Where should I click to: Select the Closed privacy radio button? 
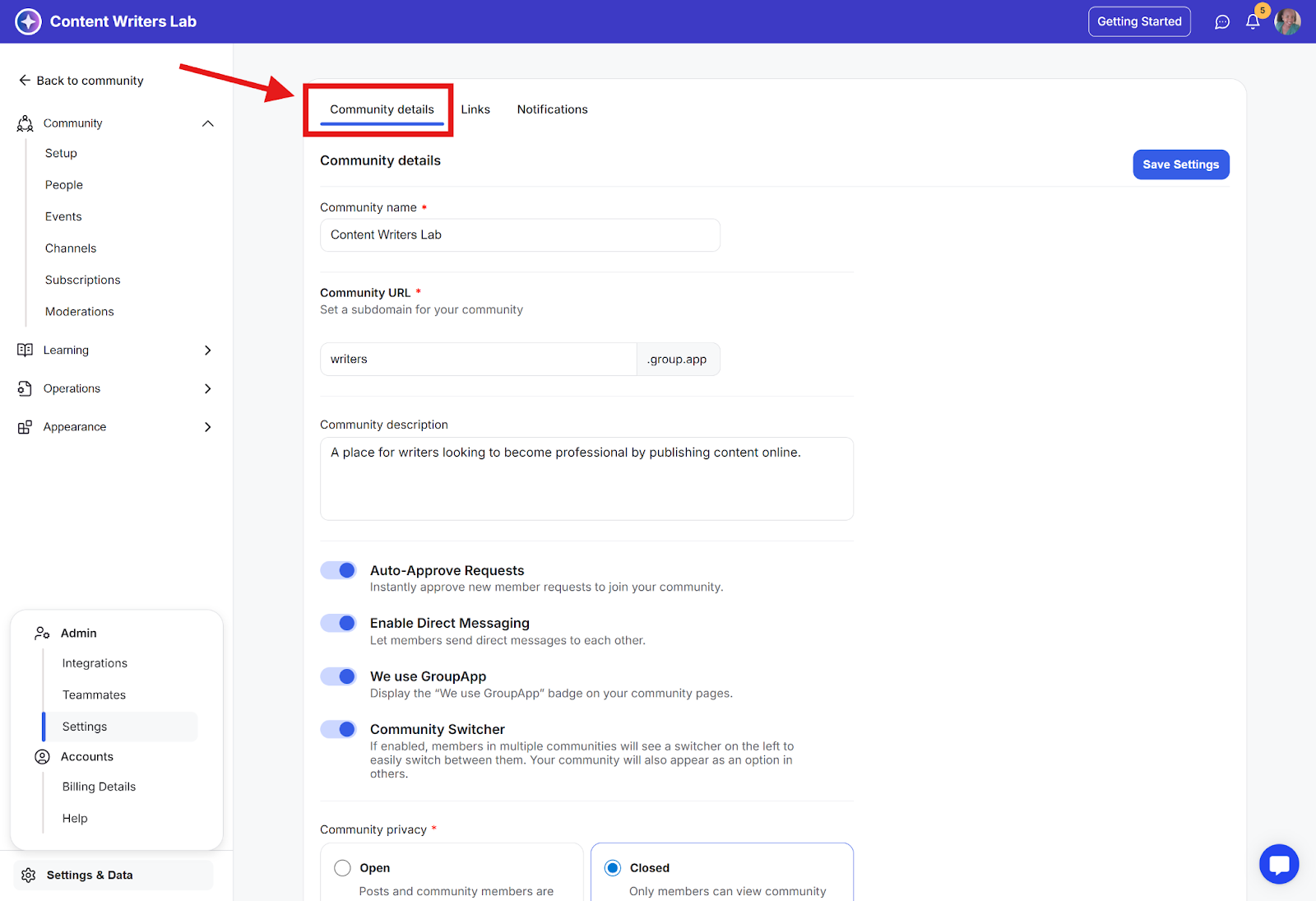613,868
